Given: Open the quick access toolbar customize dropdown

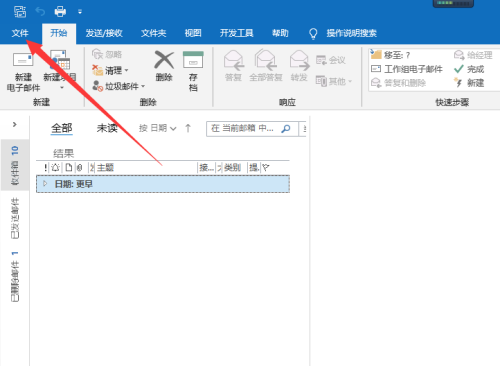Looking at the screenshot, I should [x=80, y=12].
